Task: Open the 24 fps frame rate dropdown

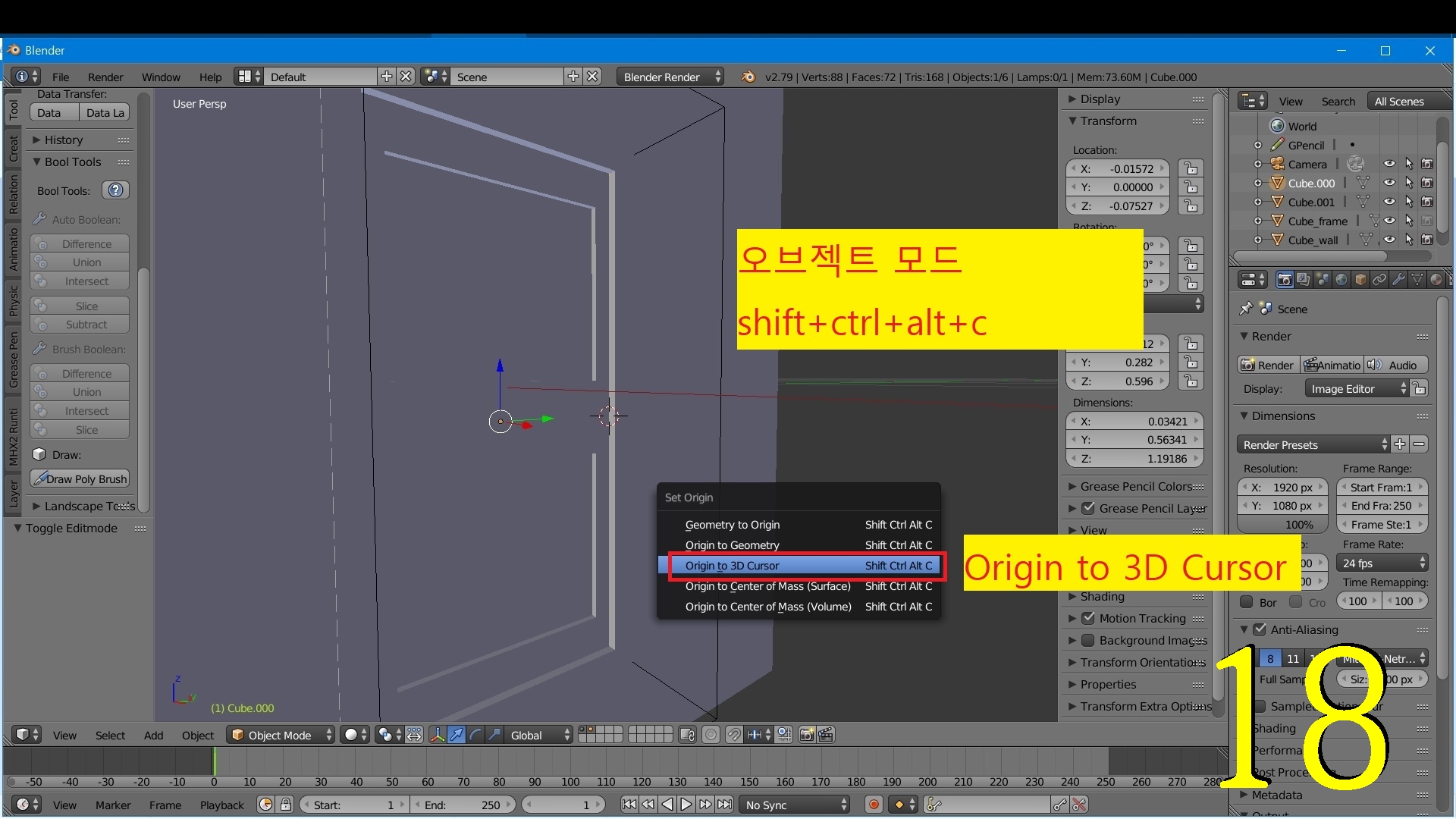Action: pos(1382,563)
